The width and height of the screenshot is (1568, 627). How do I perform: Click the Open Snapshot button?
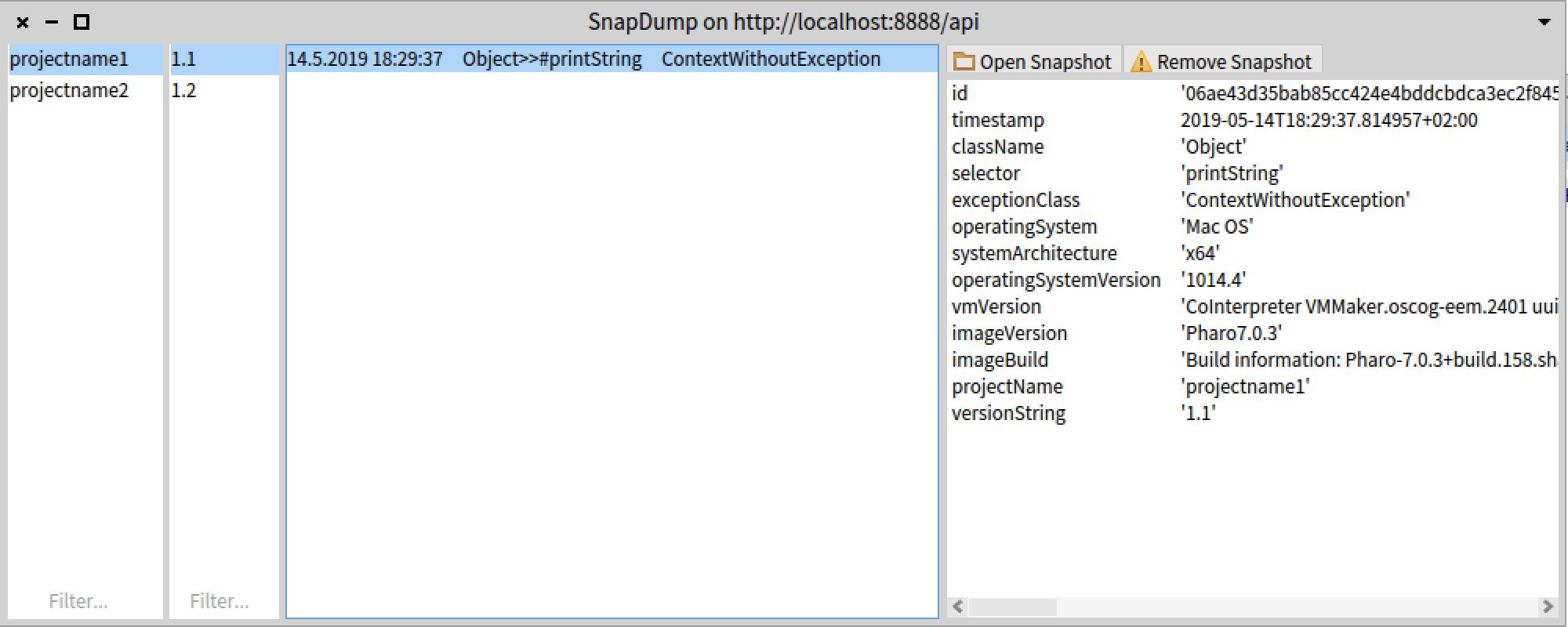click(1033, 61)
